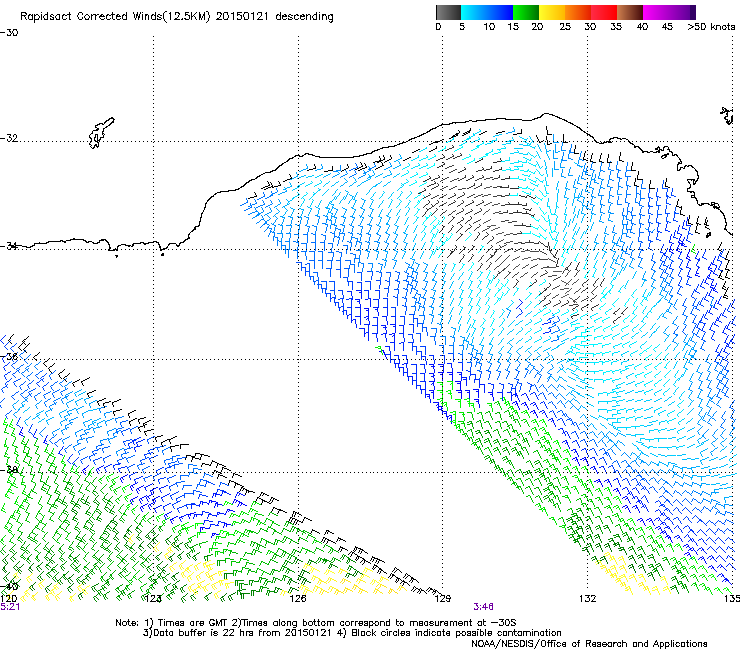Click the '129' longitude axis label
The height and width of the screenshot is (650, 740).
[x=442, y=599]
